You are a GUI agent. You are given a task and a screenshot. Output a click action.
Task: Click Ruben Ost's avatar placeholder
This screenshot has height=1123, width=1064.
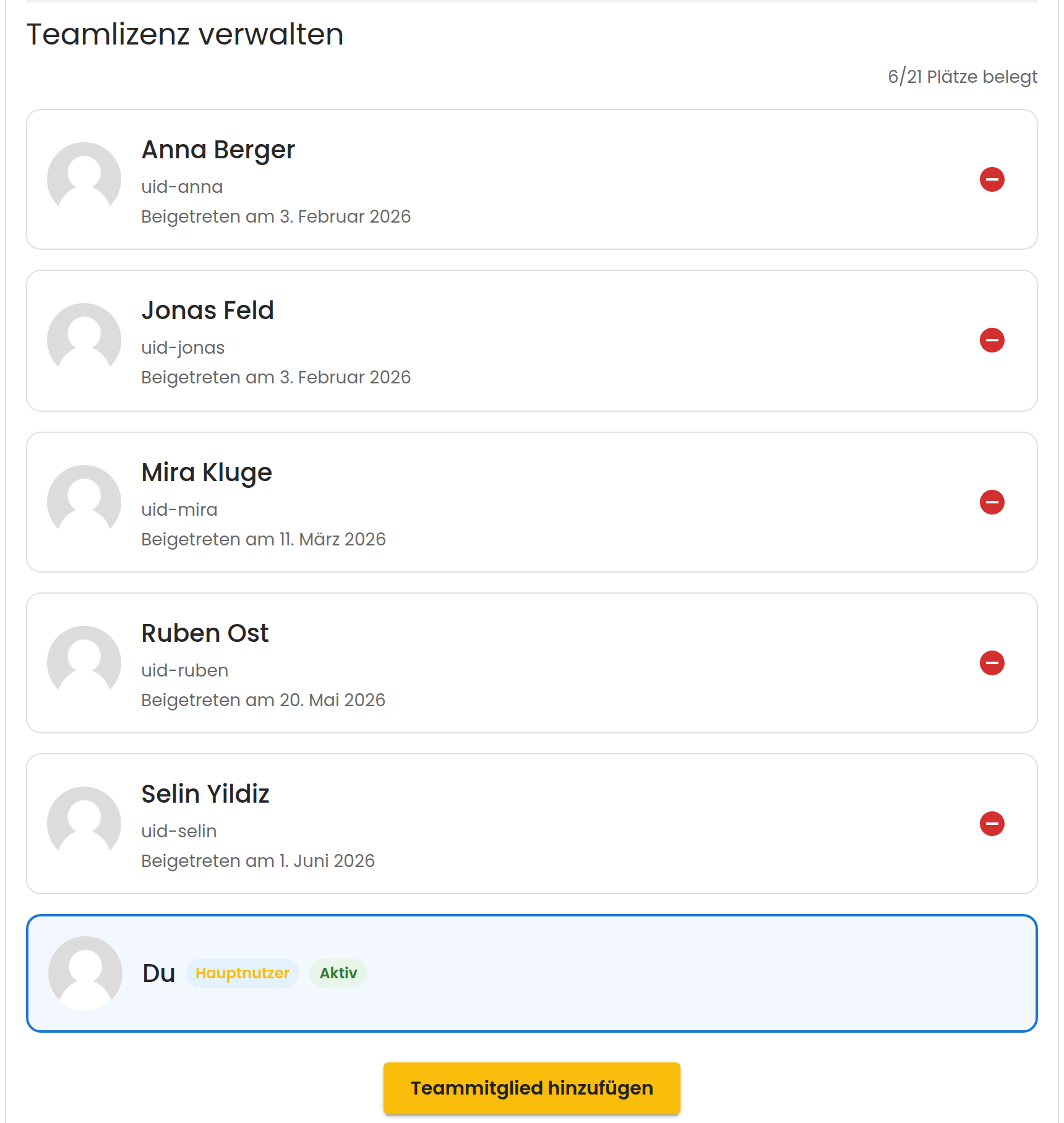(x=84, y=663)
